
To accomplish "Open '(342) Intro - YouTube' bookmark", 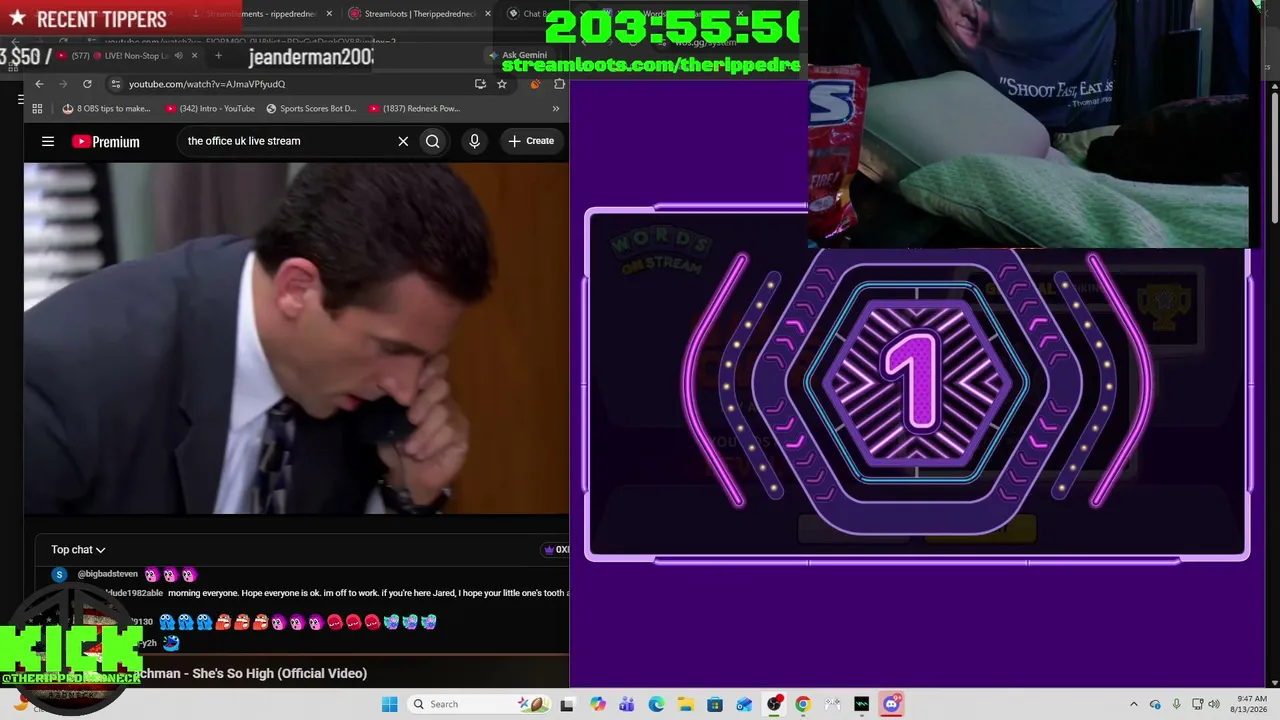I will tap(210, 108).
